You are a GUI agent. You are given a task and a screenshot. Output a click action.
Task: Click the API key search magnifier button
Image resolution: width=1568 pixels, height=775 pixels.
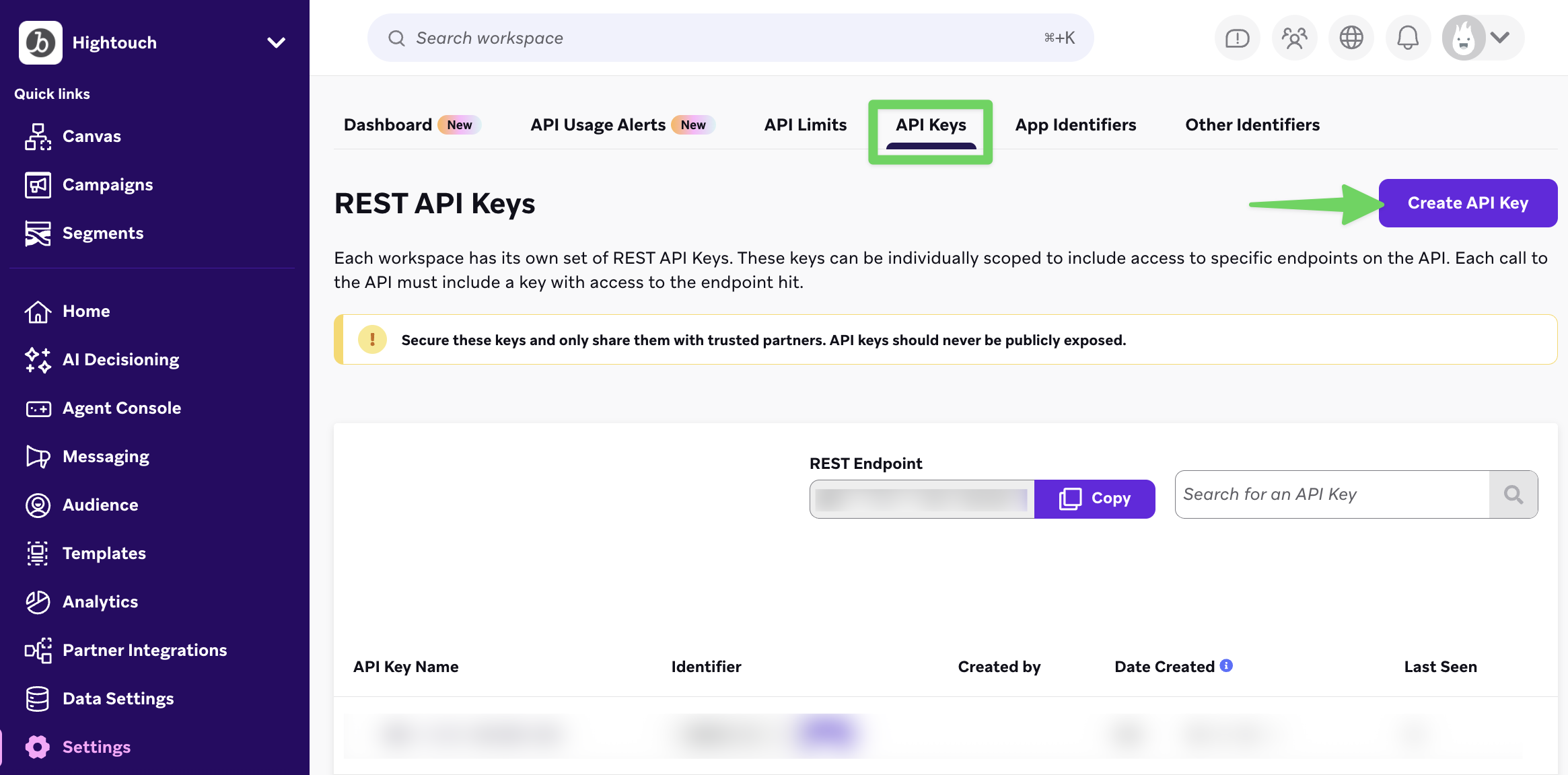point(1513,494)
